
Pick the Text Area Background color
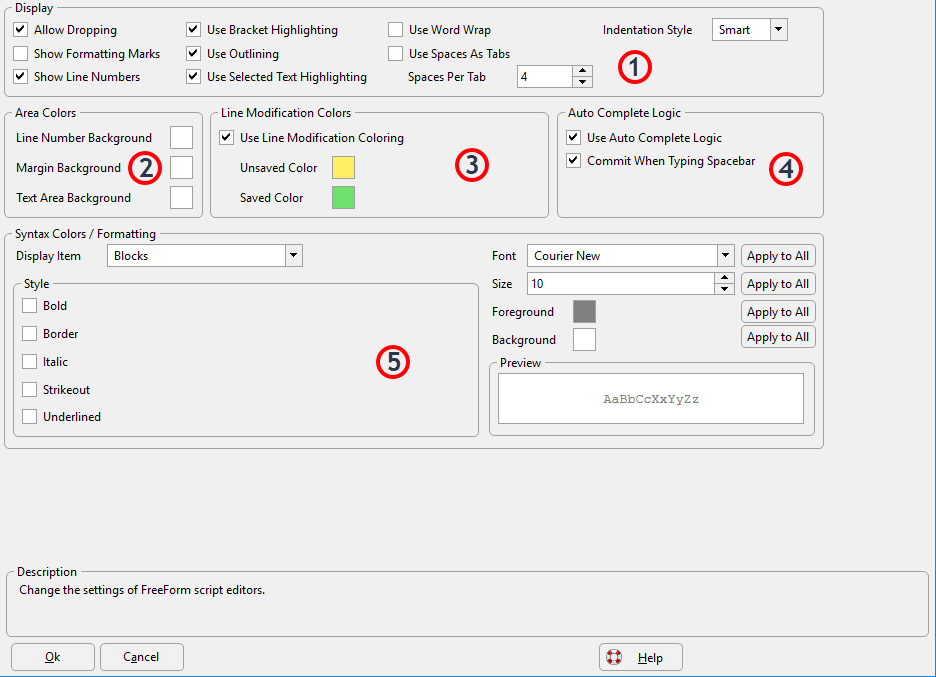(181, 197)
